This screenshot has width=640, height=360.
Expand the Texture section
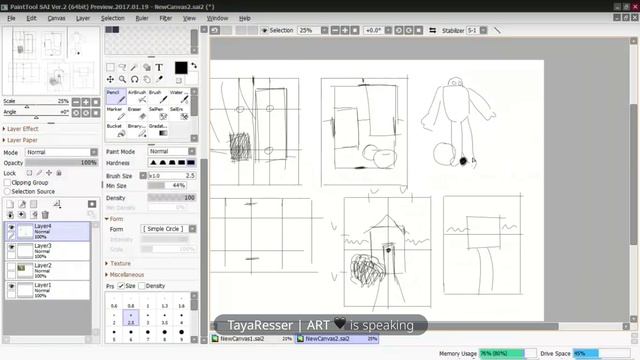coord(118,263)
